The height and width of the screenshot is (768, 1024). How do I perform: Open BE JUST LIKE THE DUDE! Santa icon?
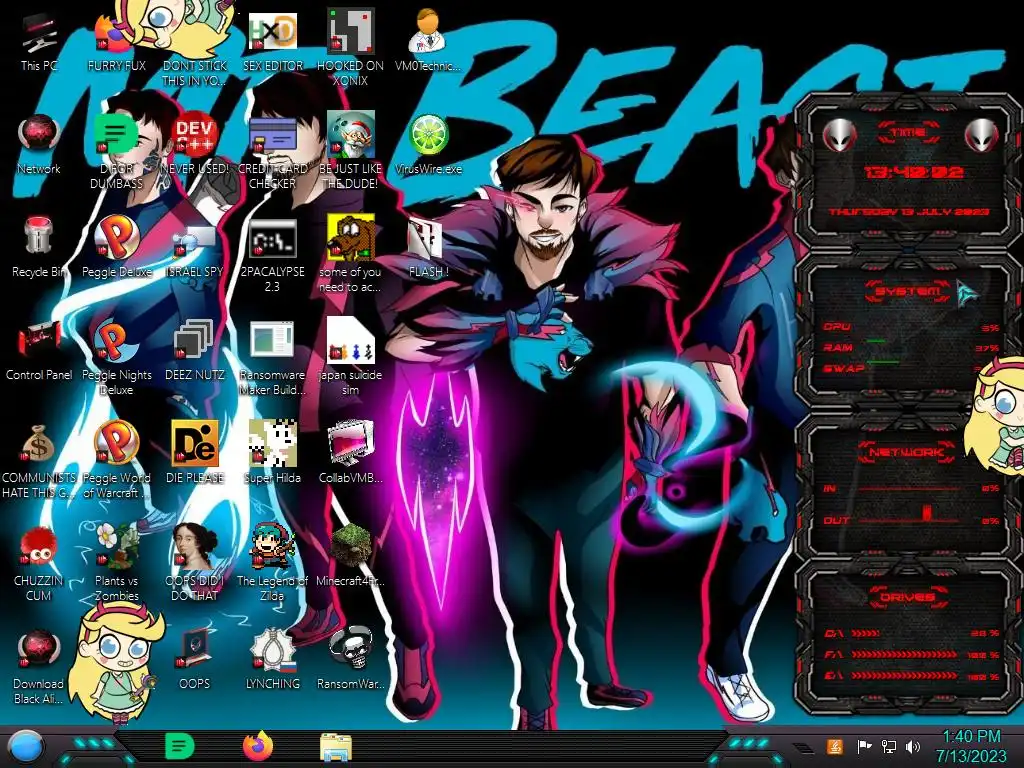(x=351, y=150)
